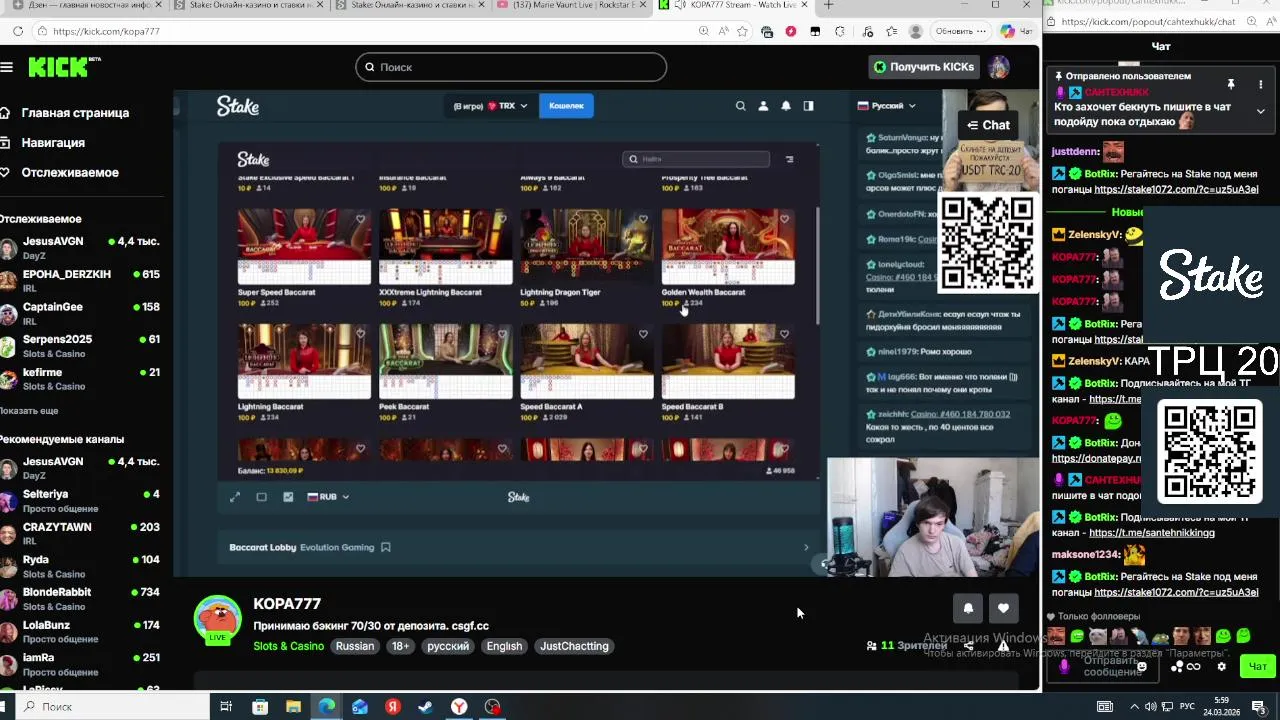Add page to favorites star icon

[742, 31]
